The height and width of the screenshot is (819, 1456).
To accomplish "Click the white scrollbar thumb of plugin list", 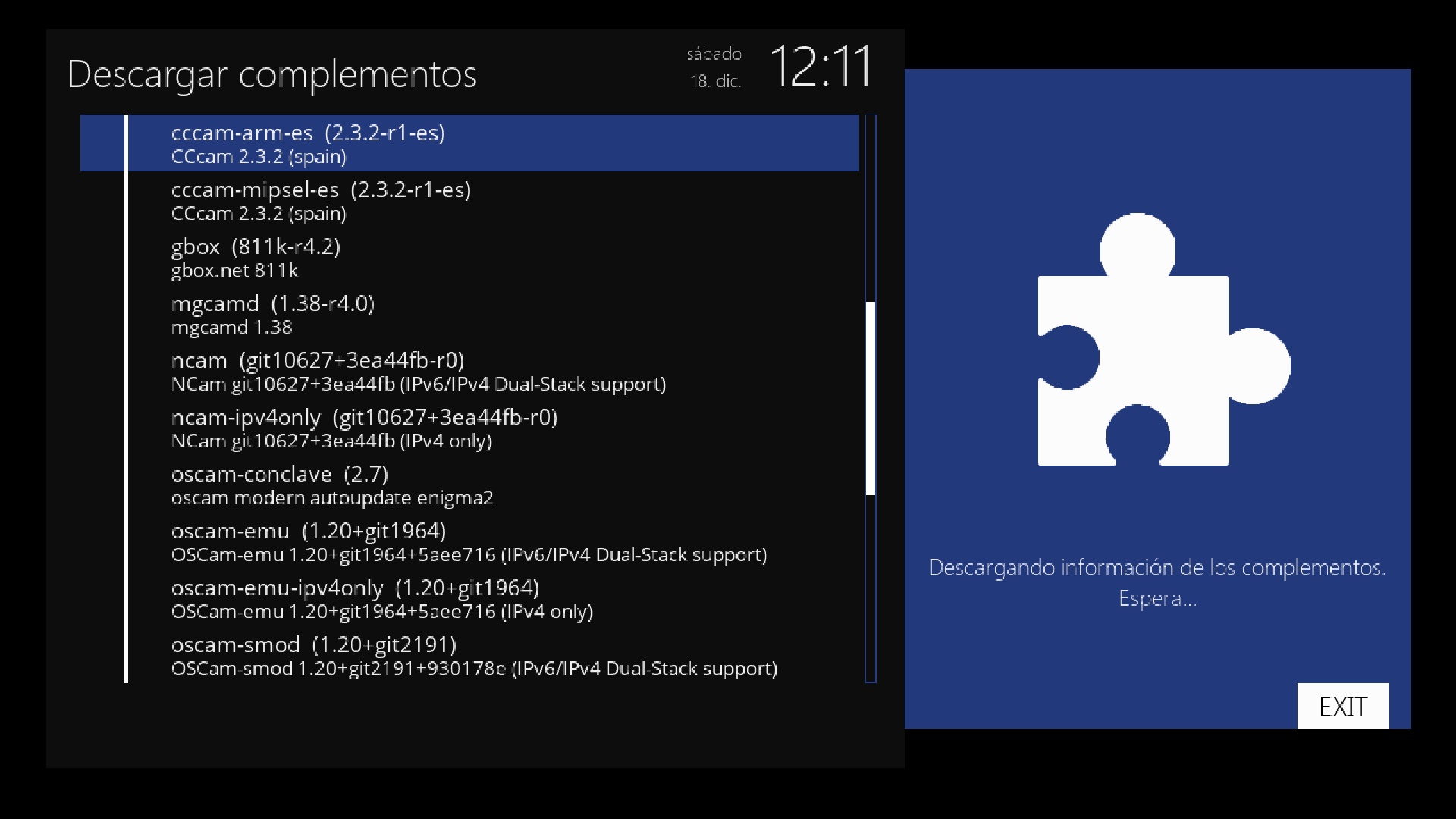I will (871, 398).
